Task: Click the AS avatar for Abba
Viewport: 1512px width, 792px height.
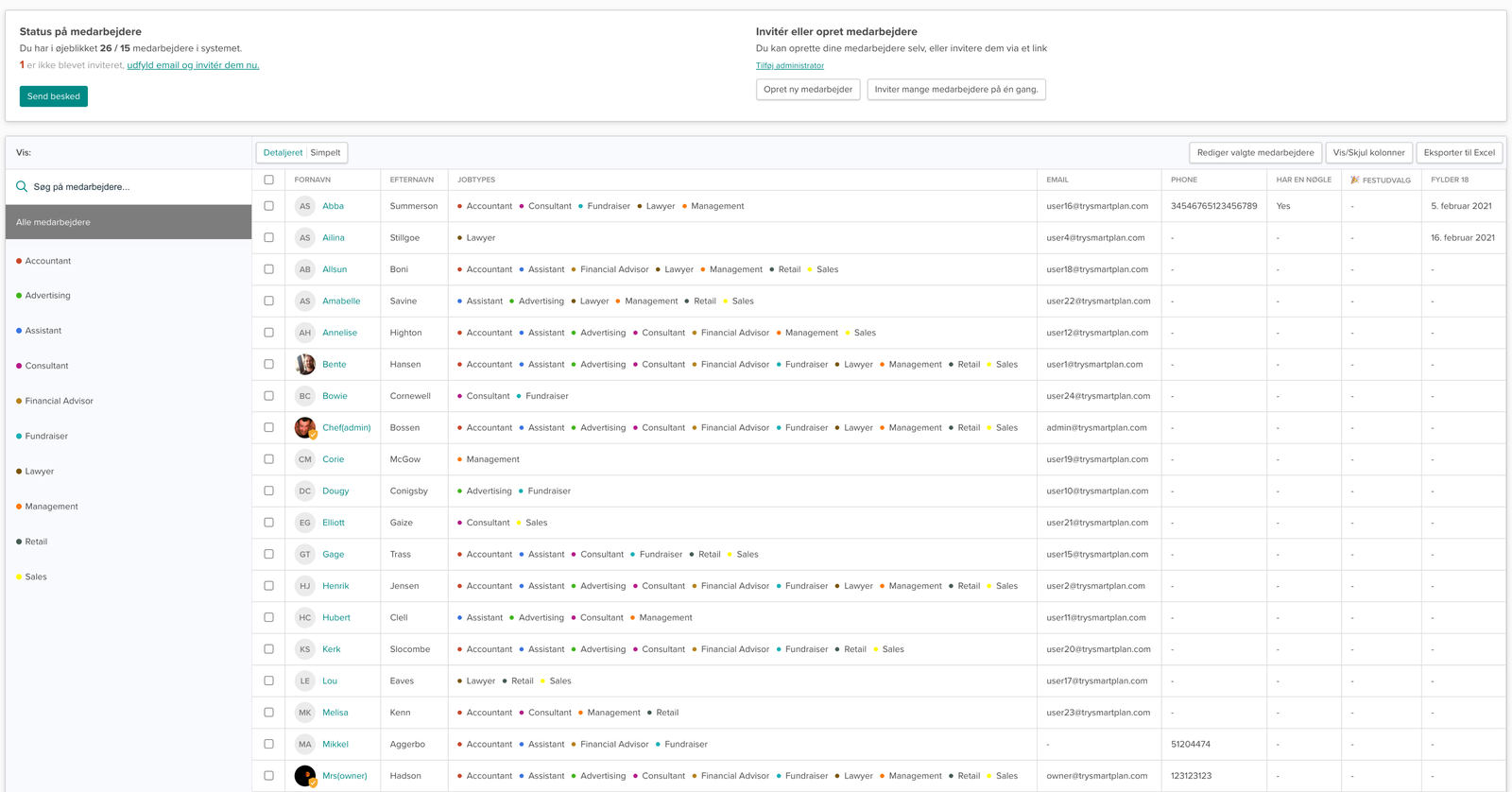Action: point(304,206)
